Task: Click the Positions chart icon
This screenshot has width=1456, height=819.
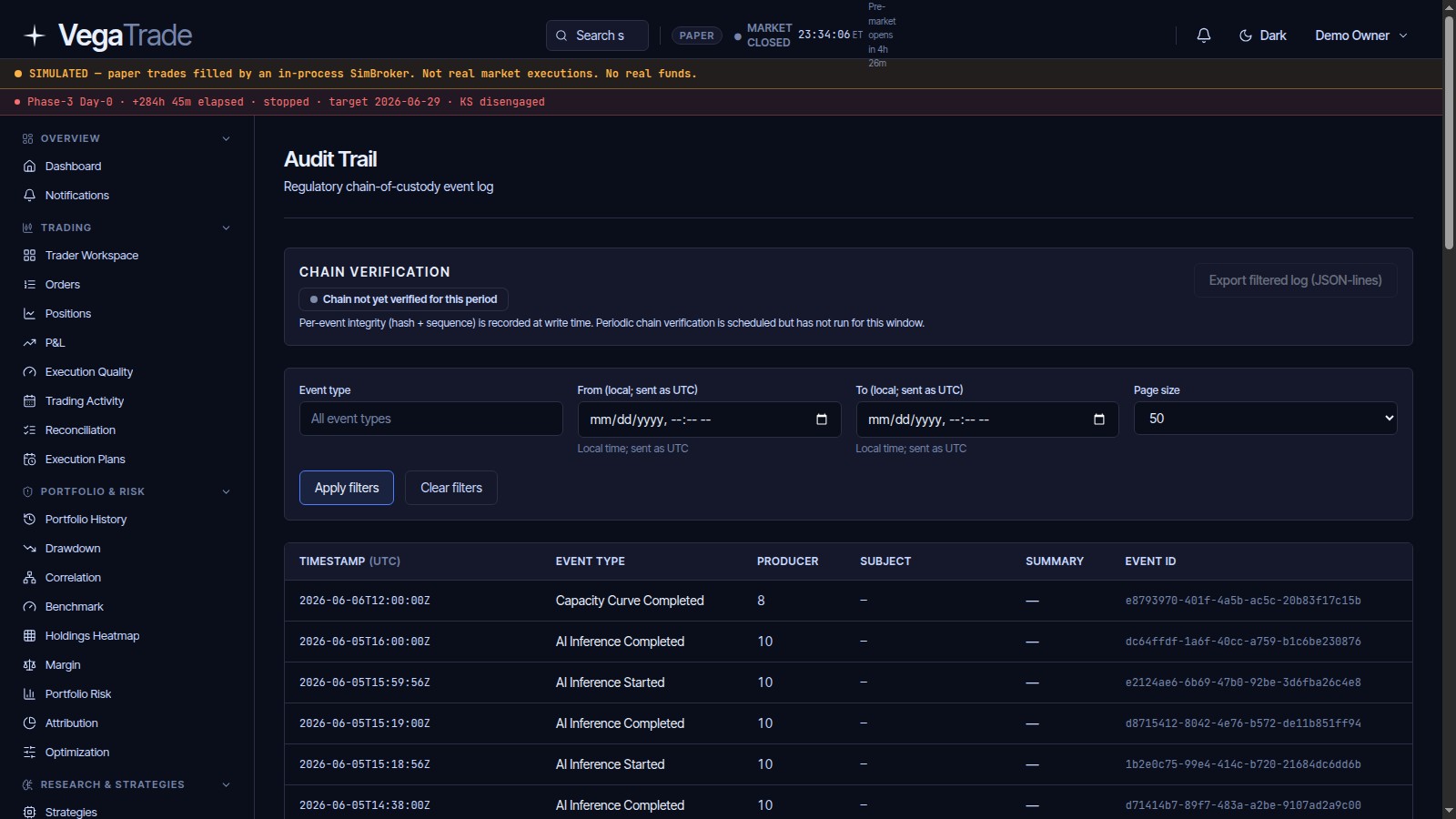Action: [x=29, y=314]
